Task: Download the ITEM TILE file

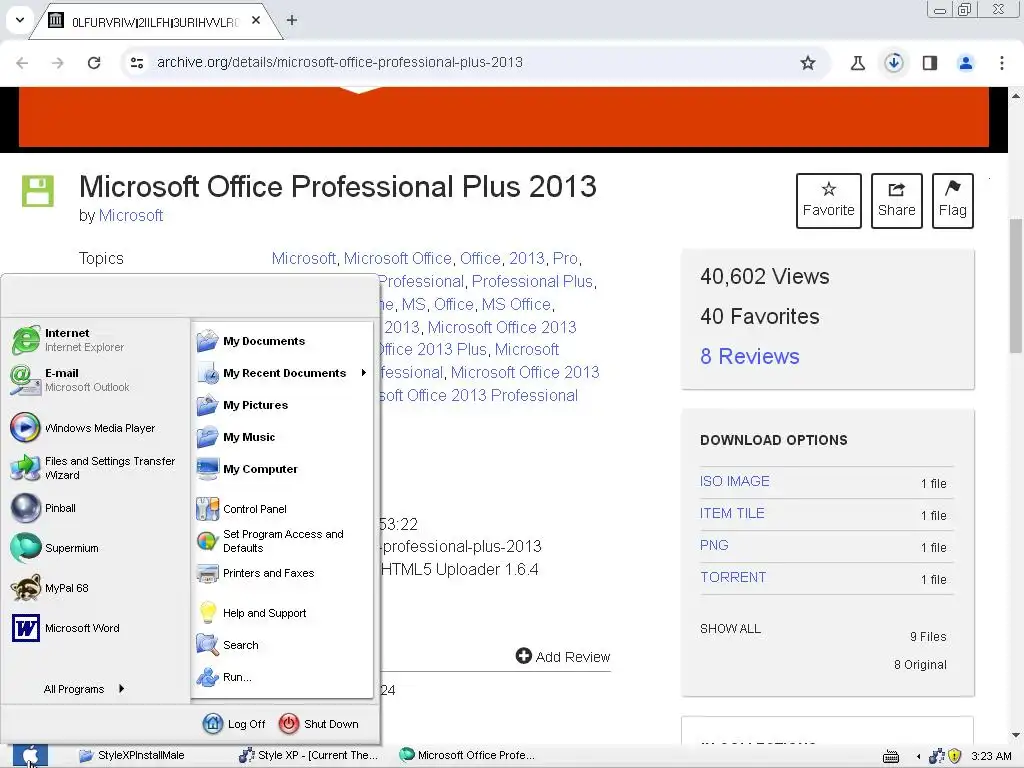Action: point(732,513)
